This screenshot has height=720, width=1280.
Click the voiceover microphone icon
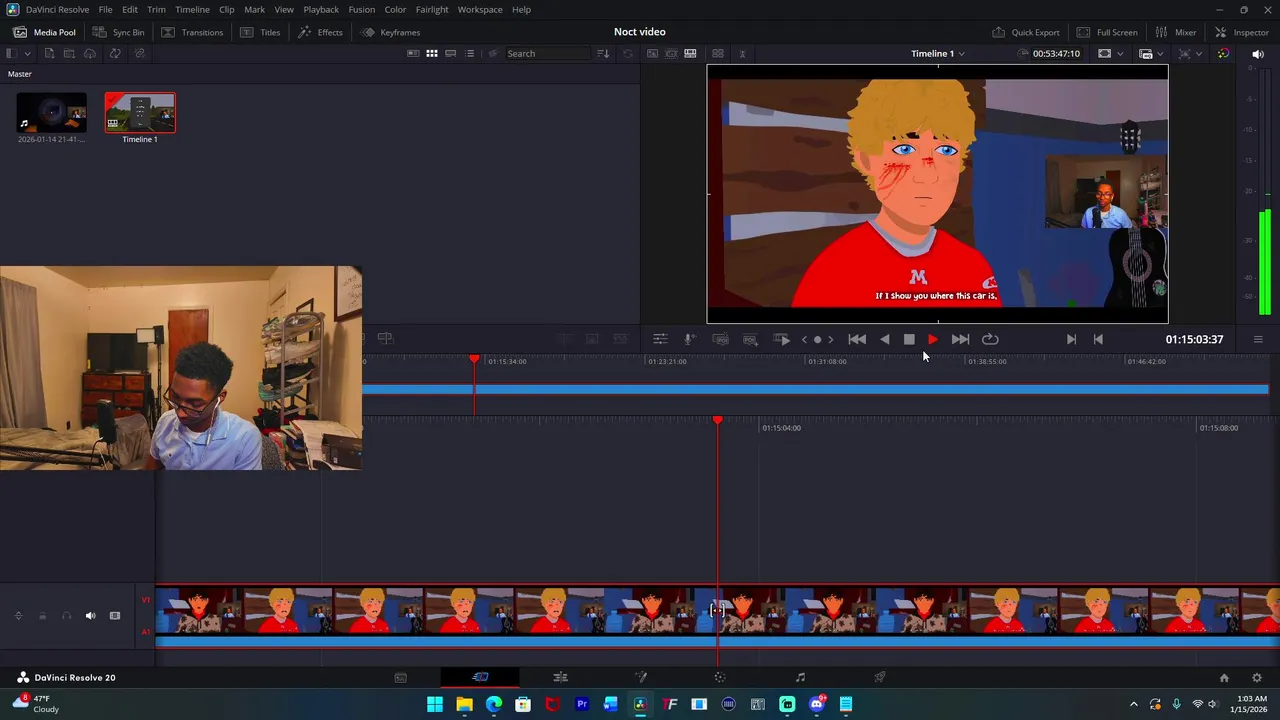690,339
